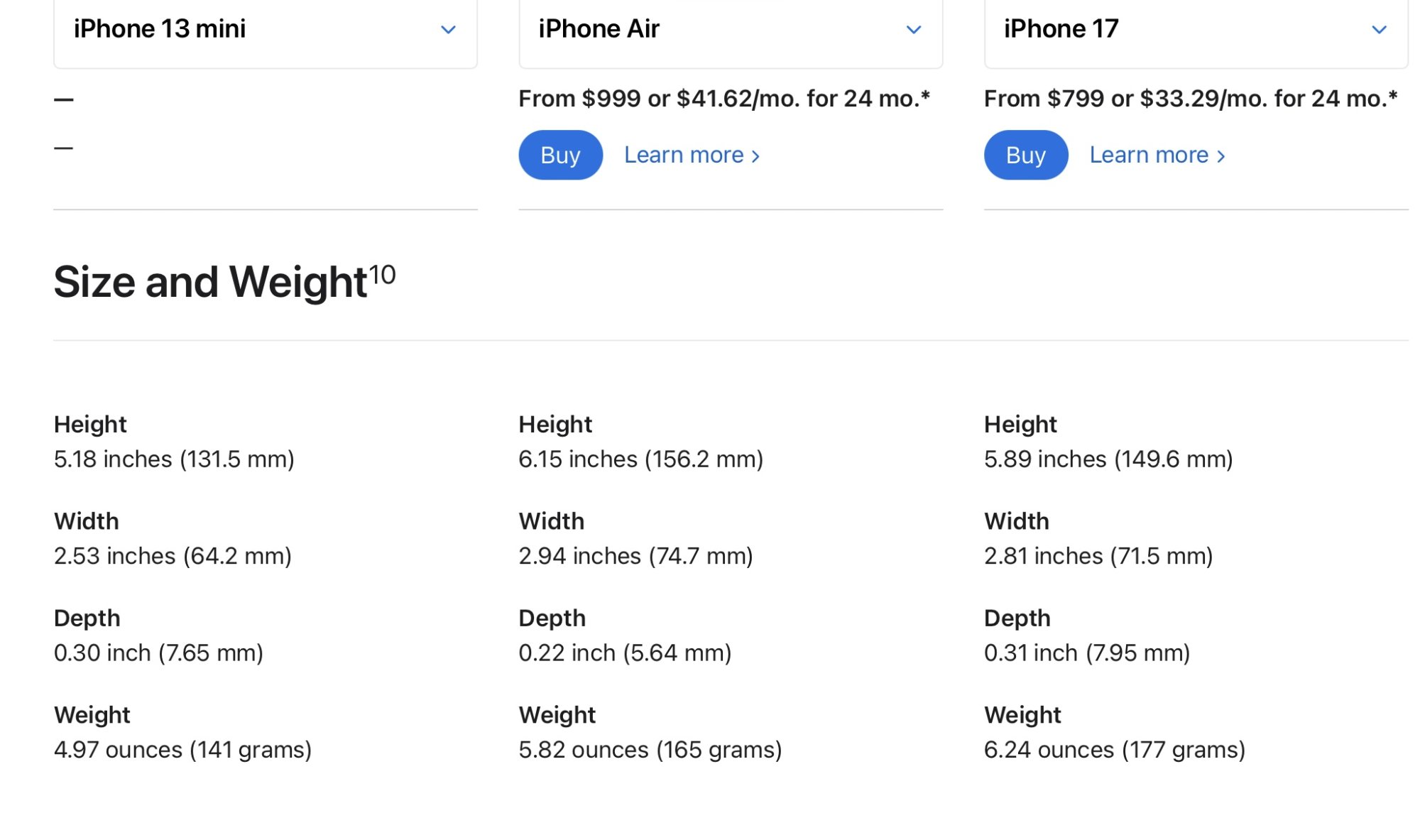Open the iPhone Air model dropdown
Viewport: 1420px width, 840px height.
coord(730,30)
